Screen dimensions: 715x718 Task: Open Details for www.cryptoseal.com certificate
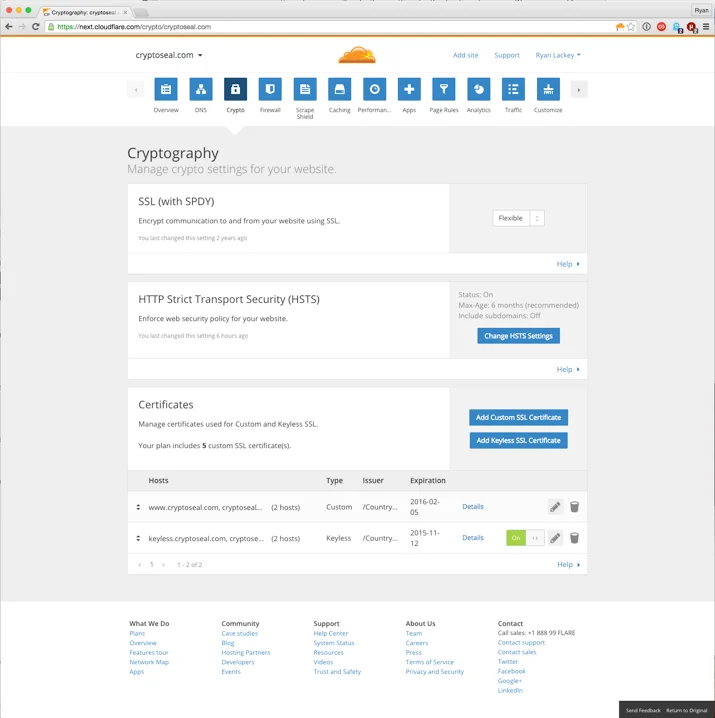(x=473, y=506)
